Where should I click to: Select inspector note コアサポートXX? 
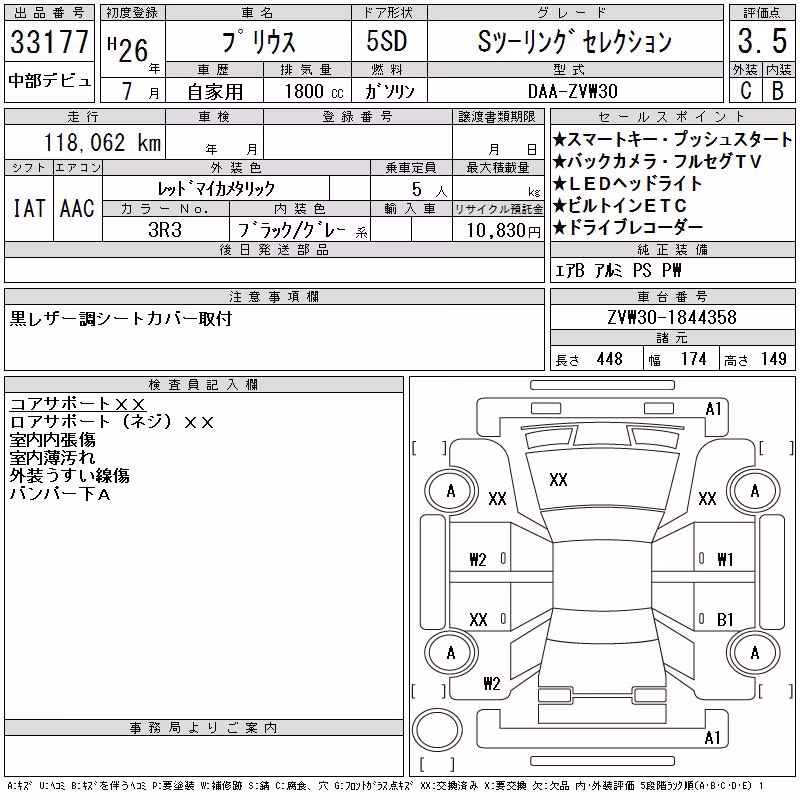pos(78,404)
